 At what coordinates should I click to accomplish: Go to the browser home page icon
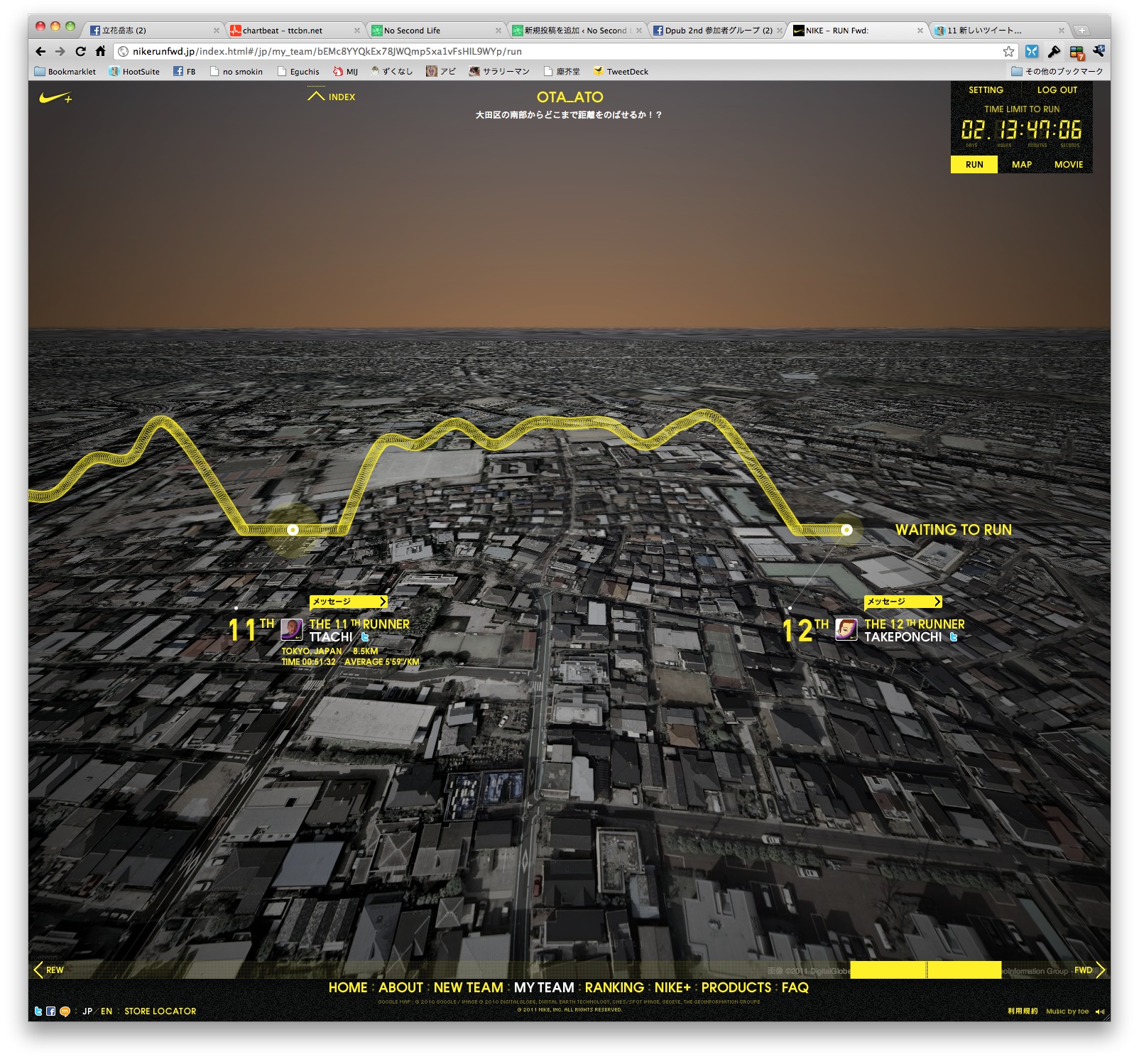pos(100,51)
